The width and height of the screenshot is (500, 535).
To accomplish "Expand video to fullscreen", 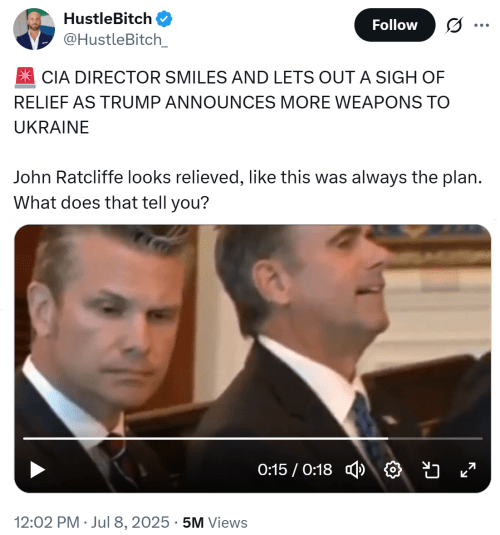I will [468, 470].
